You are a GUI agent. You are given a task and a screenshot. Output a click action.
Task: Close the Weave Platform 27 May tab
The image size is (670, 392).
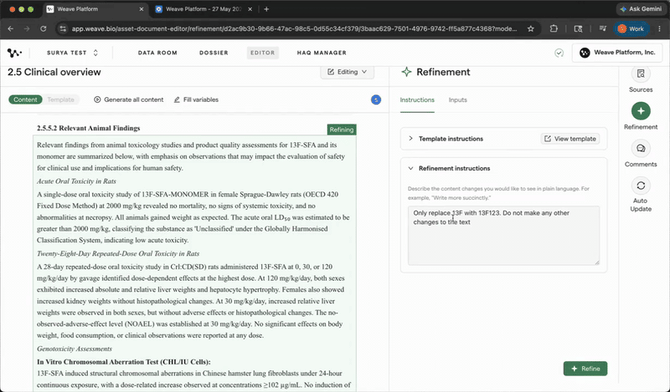(250, 9)
